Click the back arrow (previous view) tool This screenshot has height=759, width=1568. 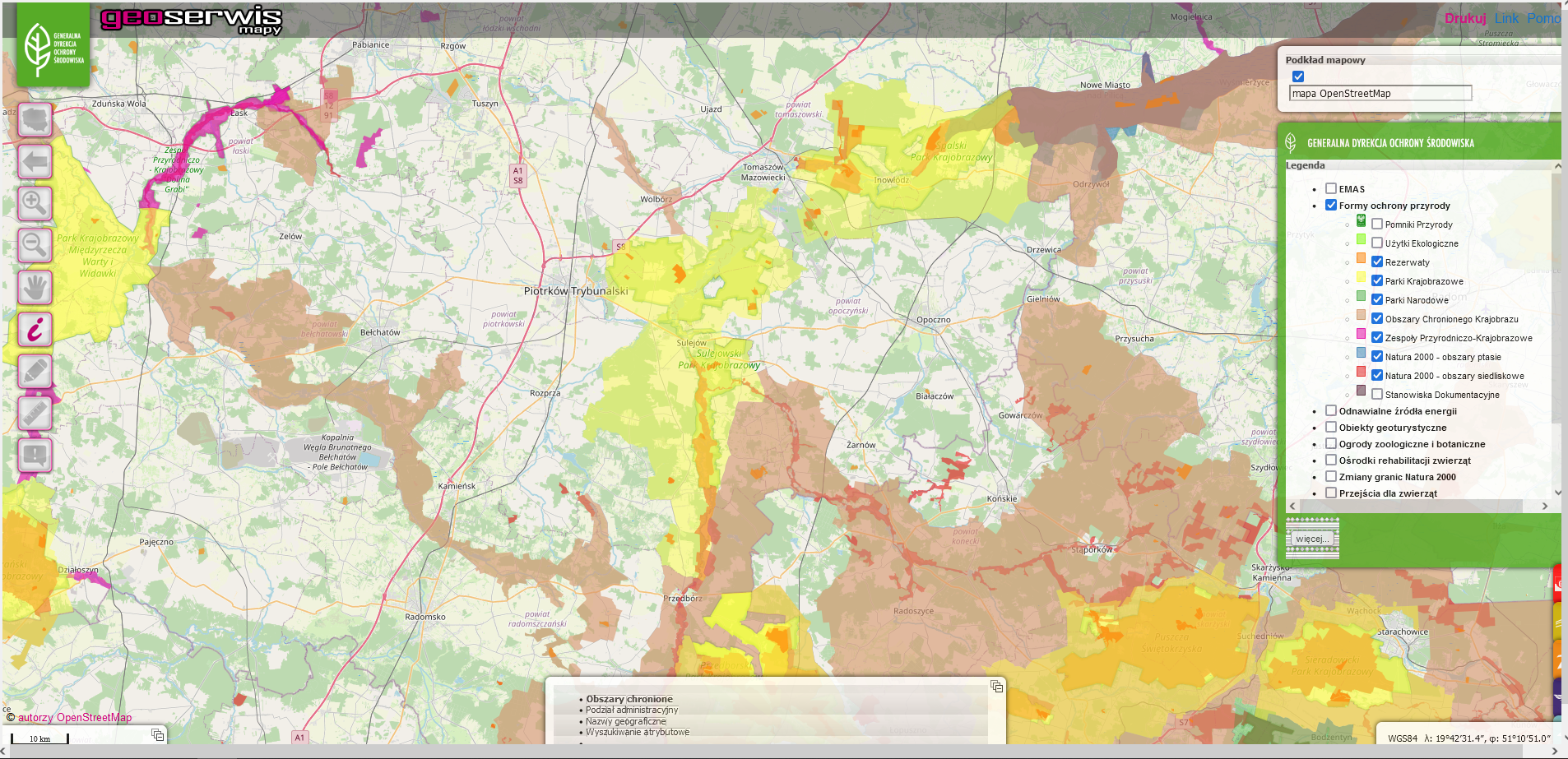[35, 162]
